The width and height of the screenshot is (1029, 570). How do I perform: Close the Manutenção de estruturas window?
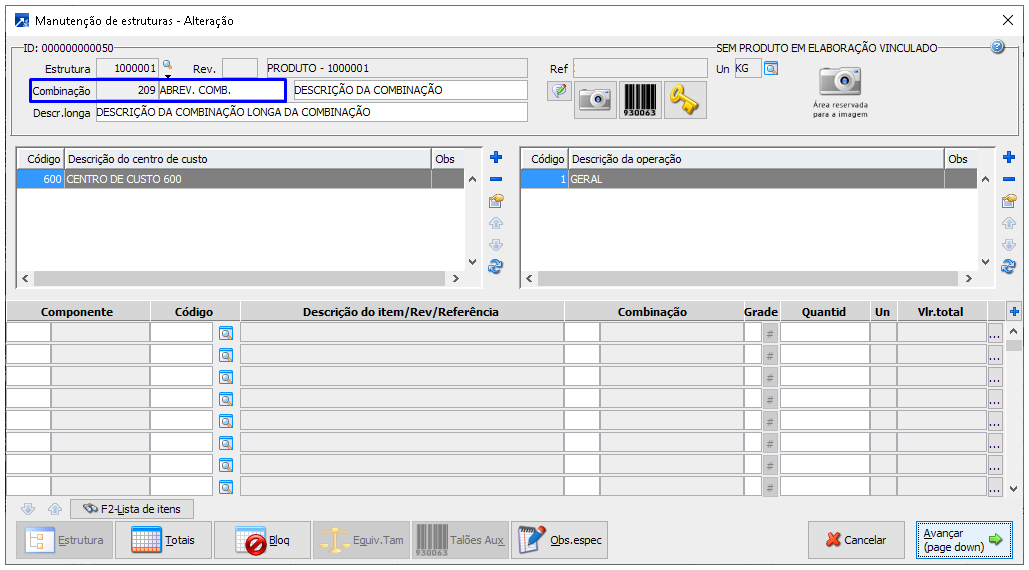pos(1008,20)
